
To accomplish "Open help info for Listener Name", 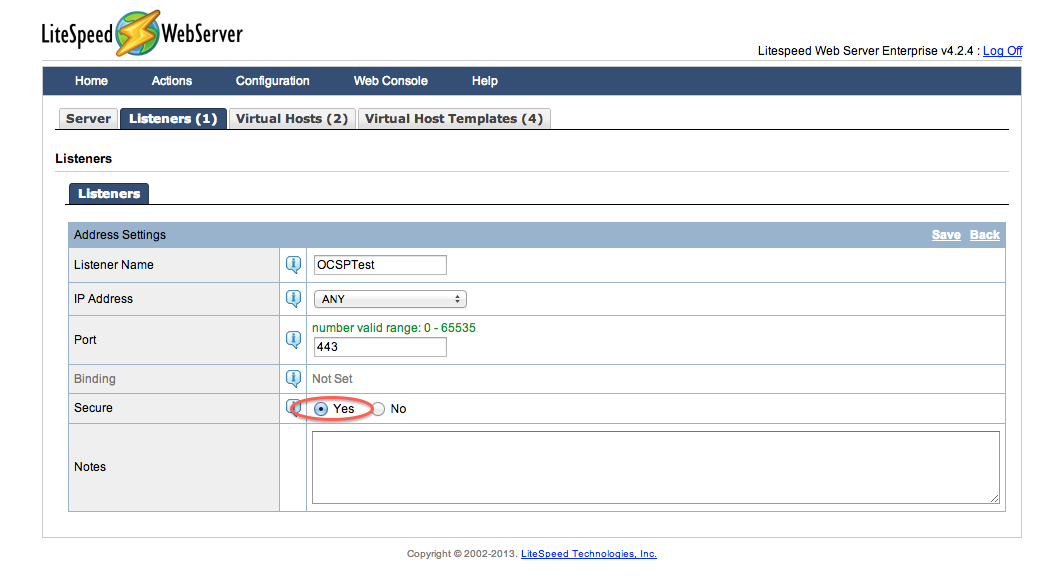I will click(x=293, y=265).
